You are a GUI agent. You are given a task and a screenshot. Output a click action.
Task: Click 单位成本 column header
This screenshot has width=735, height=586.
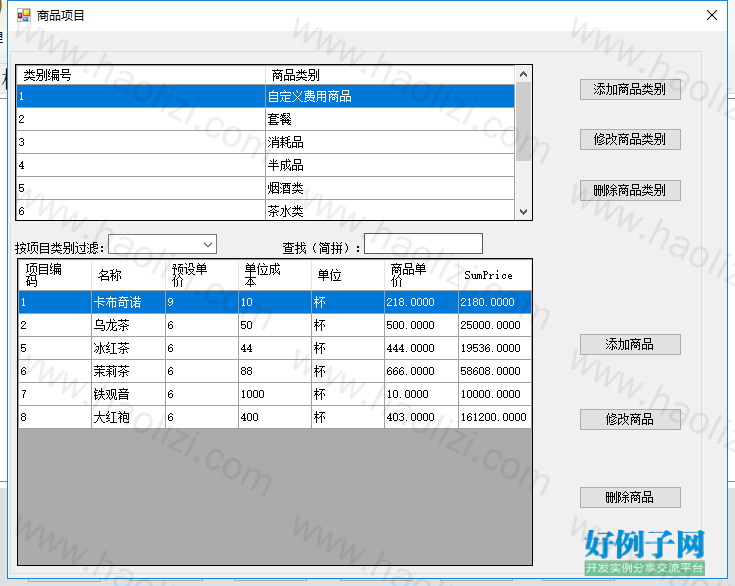[275, 275]
